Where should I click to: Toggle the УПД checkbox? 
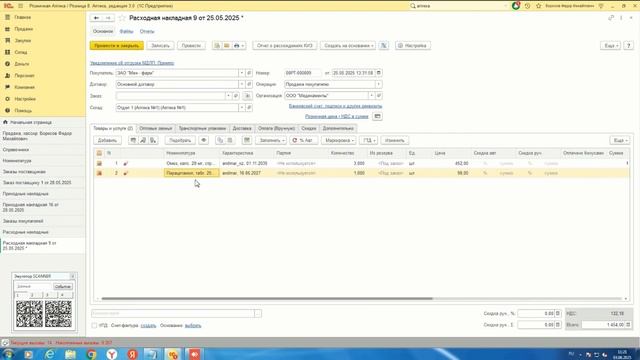click(x=94, y=326)
